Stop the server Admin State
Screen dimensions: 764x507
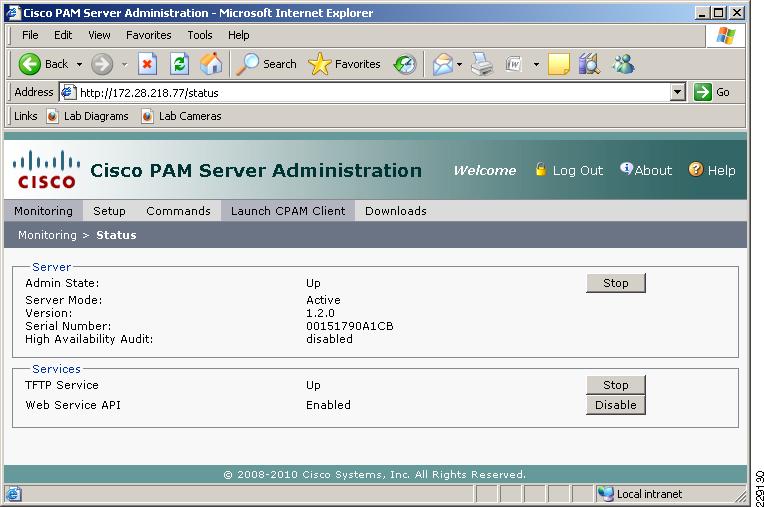(616, 283)
